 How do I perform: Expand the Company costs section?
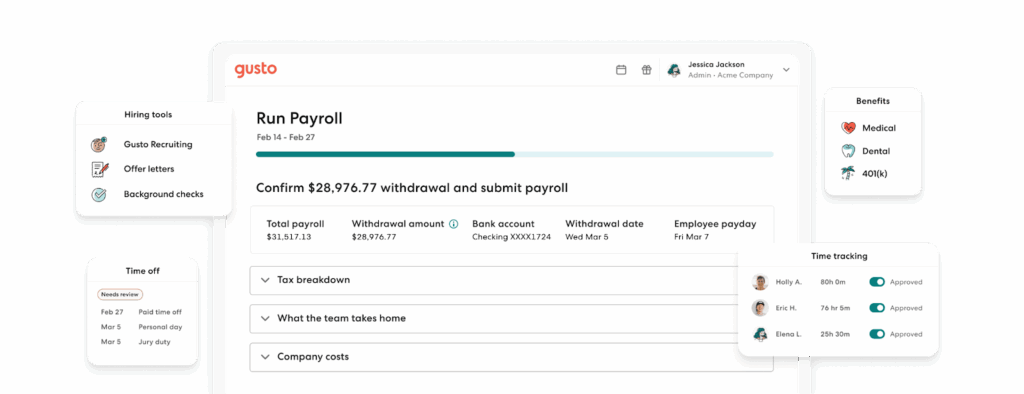[x=511, y=357]
